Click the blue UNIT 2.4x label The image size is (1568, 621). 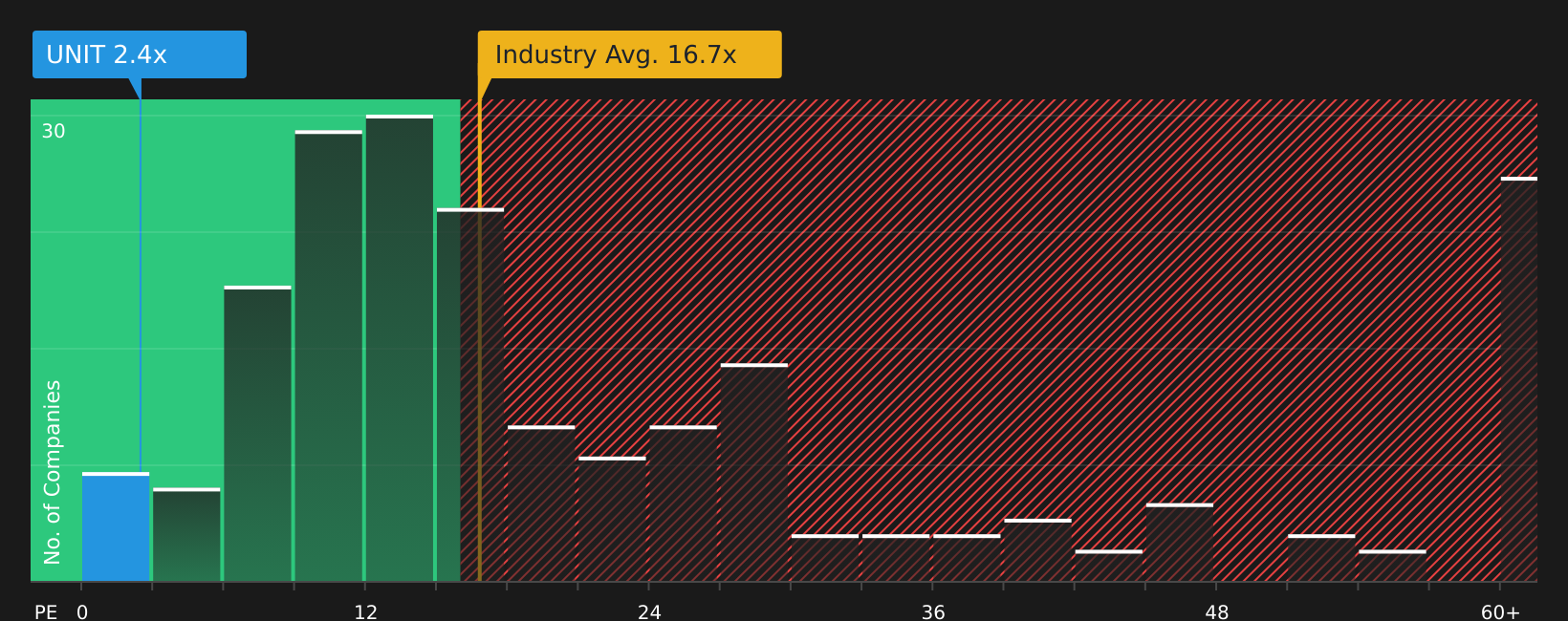[x=140, y=54]
